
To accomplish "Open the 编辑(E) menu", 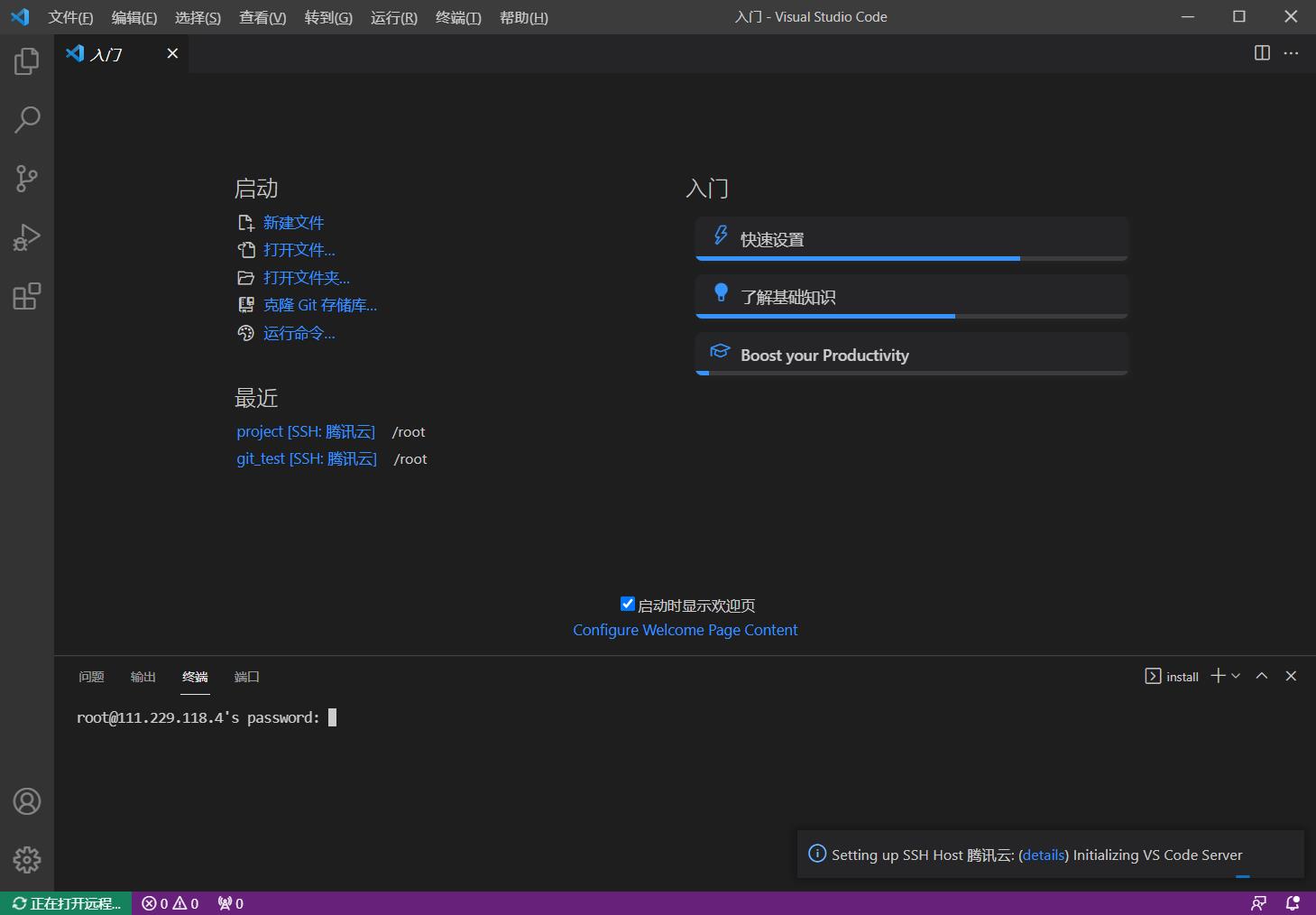I will pyautogui.click(x=134, y=17).
